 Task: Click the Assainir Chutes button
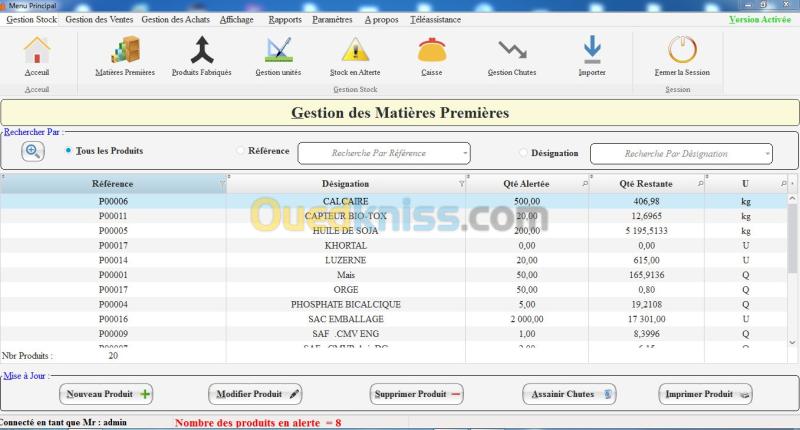569,394
